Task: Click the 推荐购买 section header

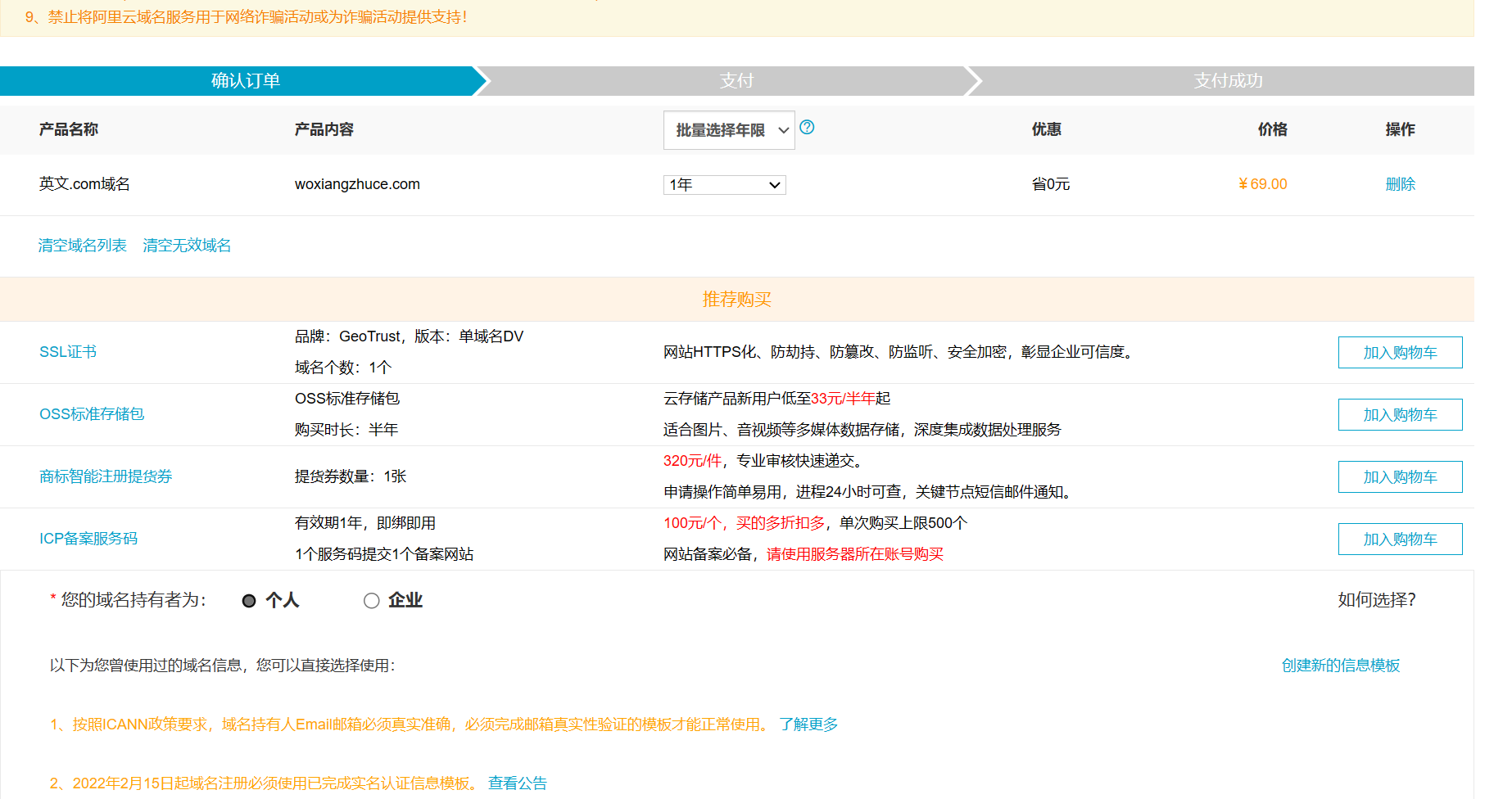Action: coord(736,300)
